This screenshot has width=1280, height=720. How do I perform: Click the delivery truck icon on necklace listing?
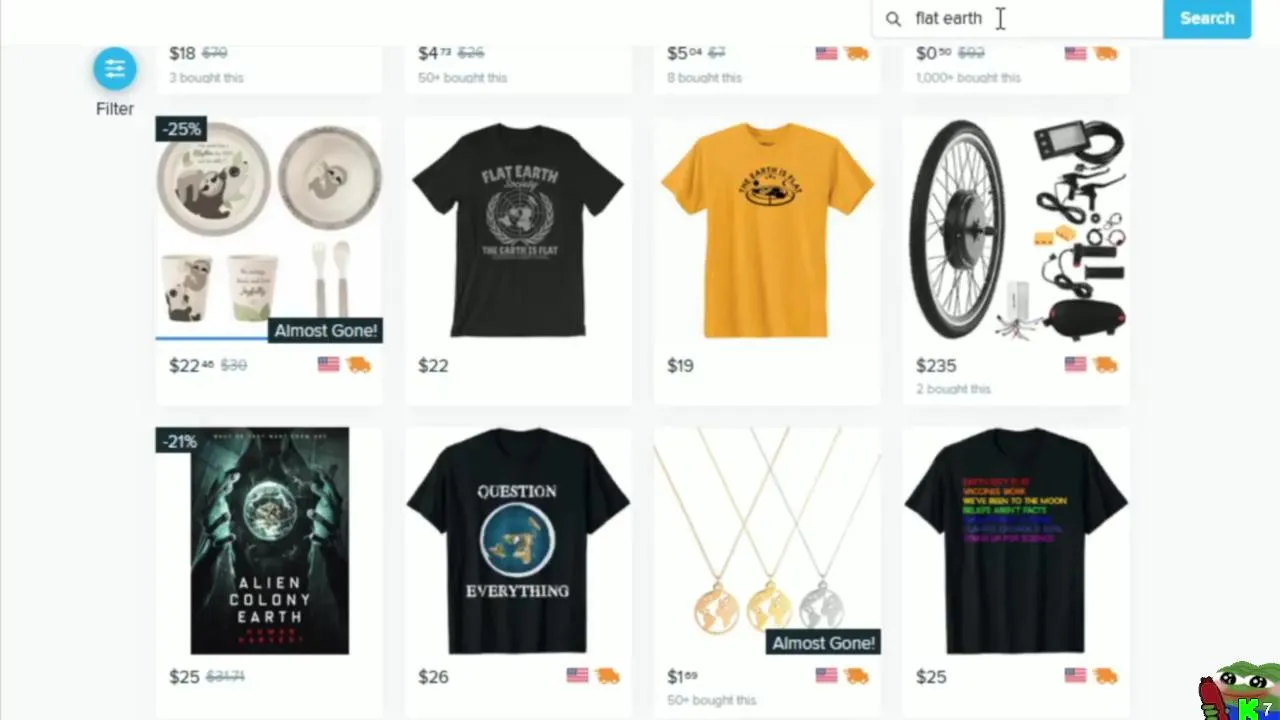tap(856, 676)
